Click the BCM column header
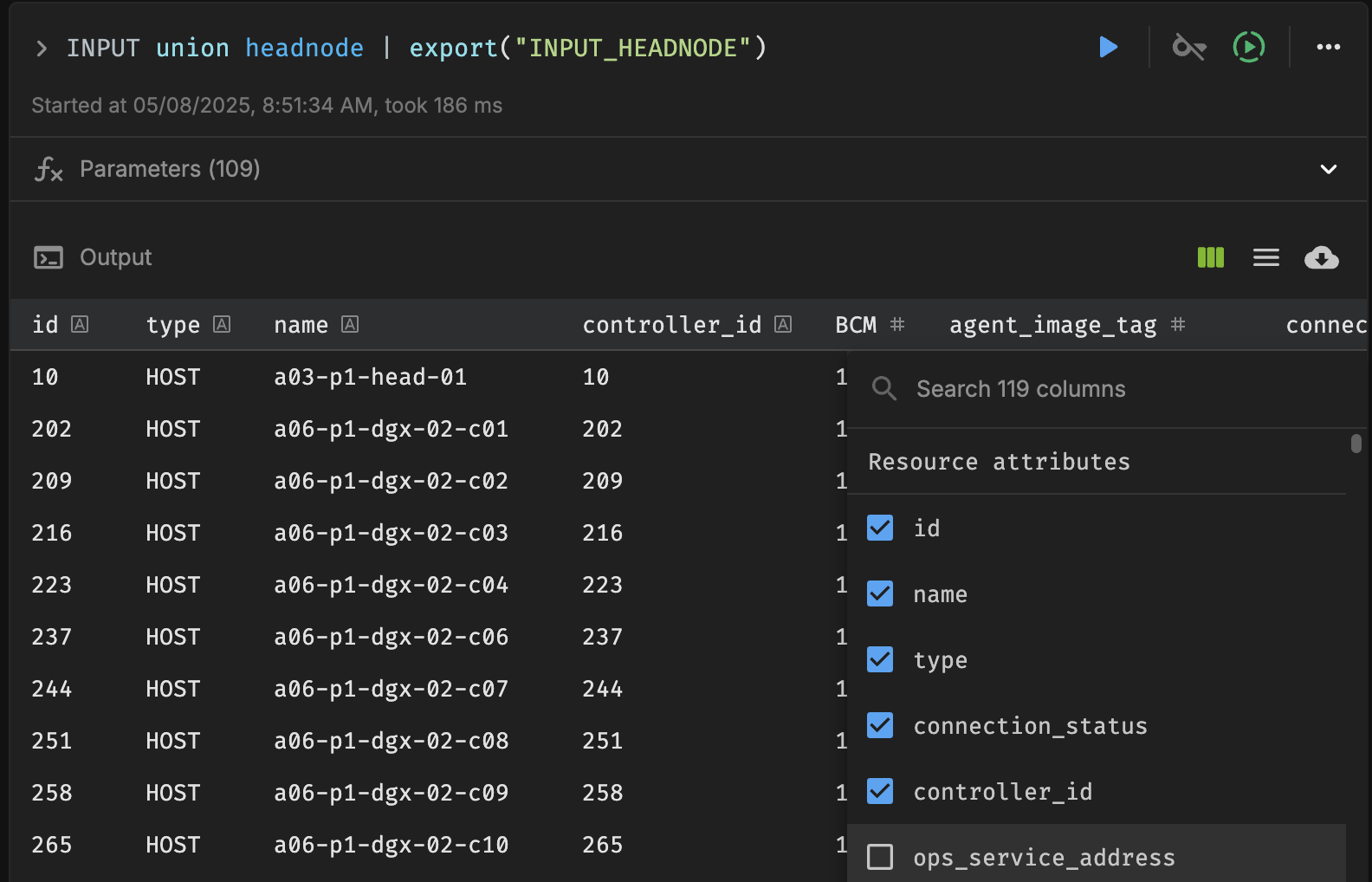This screenshot has width=1372, height=882. point(856,325)
